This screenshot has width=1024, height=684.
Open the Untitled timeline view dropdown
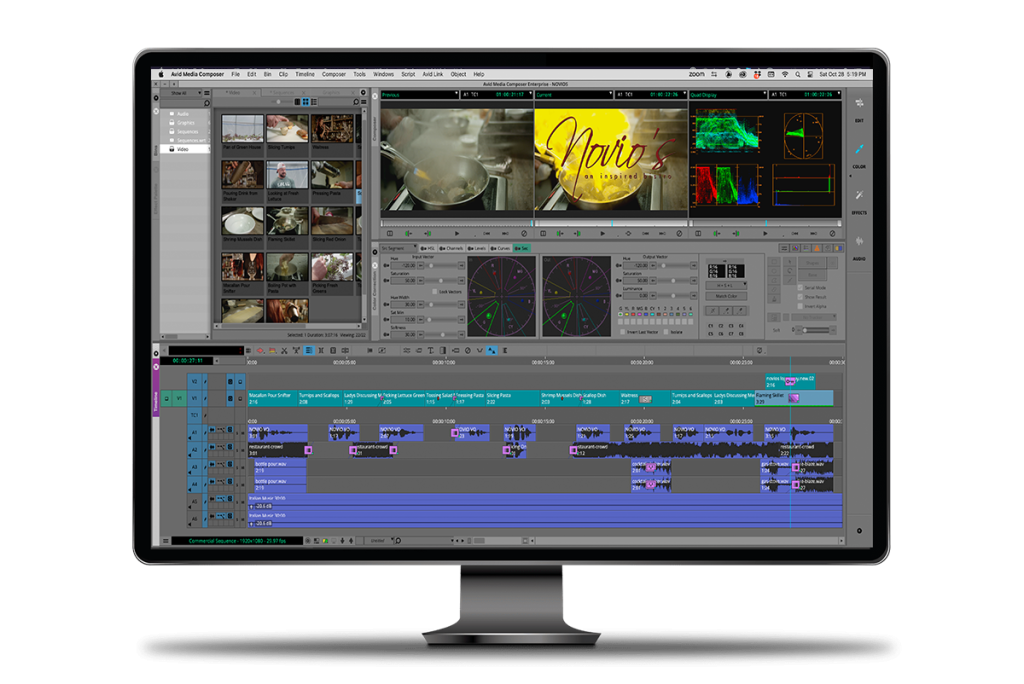click(x=381, y=541)
